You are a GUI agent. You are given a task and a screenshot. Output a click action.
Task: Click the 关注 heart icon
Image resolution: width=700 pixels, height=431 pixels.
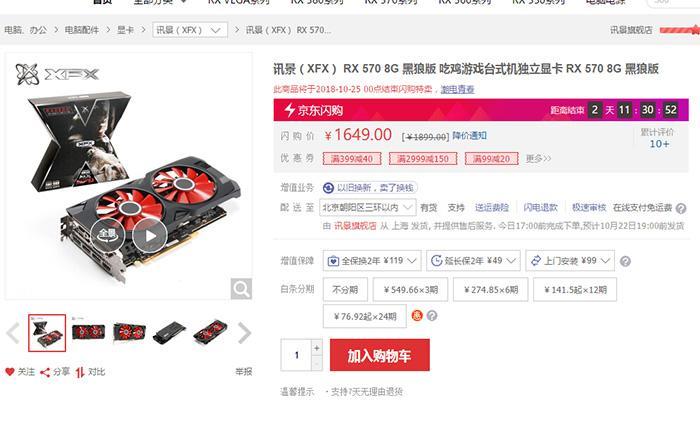click(10, 372)
